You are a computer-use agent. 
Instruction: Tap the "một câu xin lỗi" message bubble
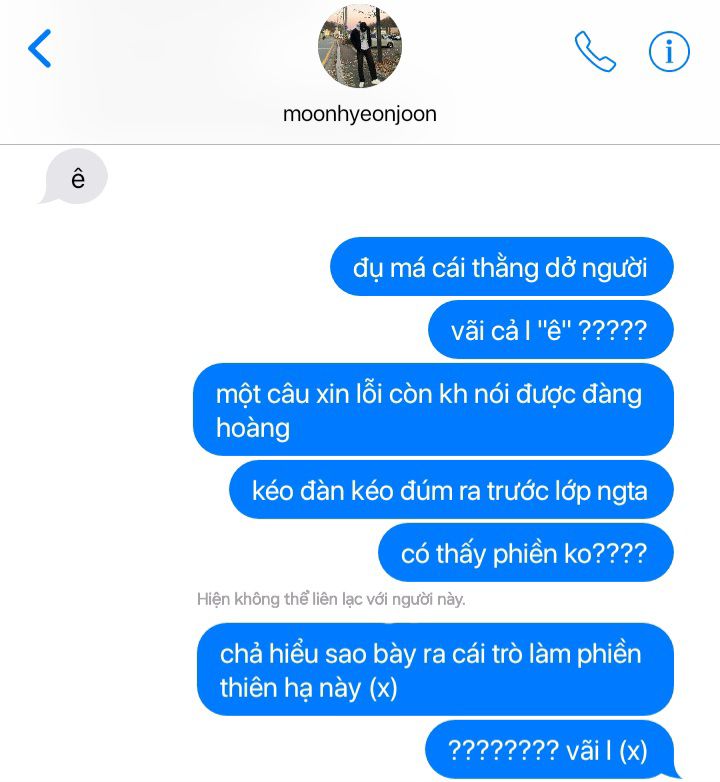[433, 409]
